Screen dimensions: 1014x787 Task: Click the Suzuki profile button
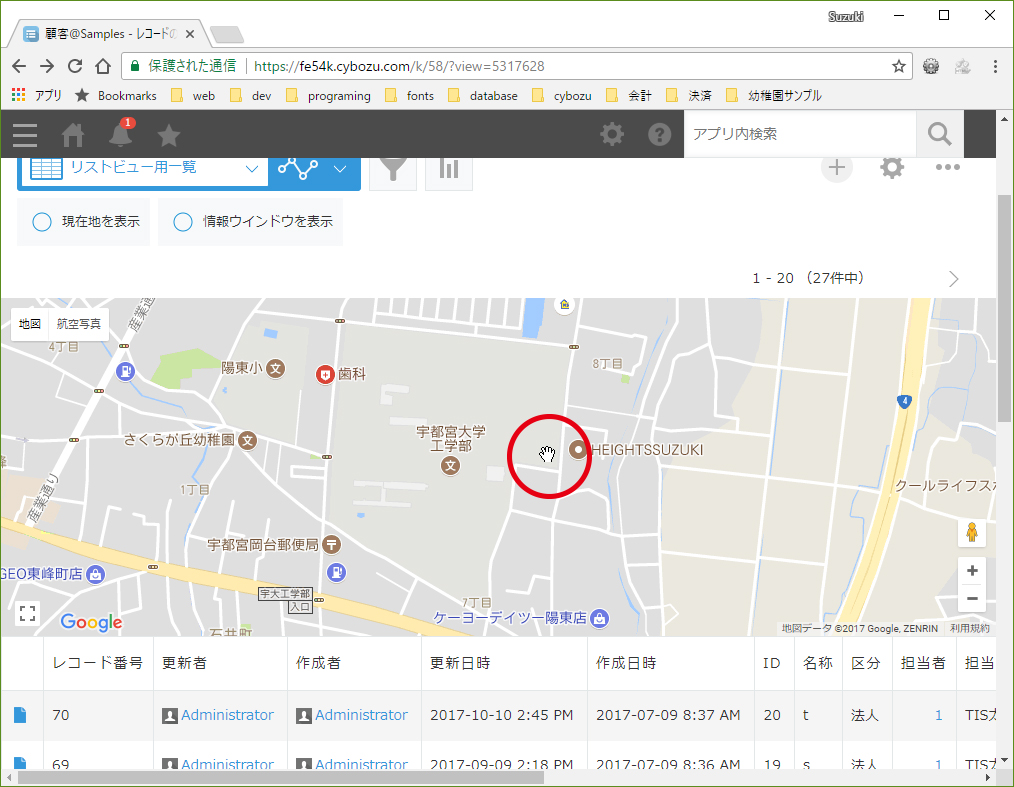tap(846, 16)
